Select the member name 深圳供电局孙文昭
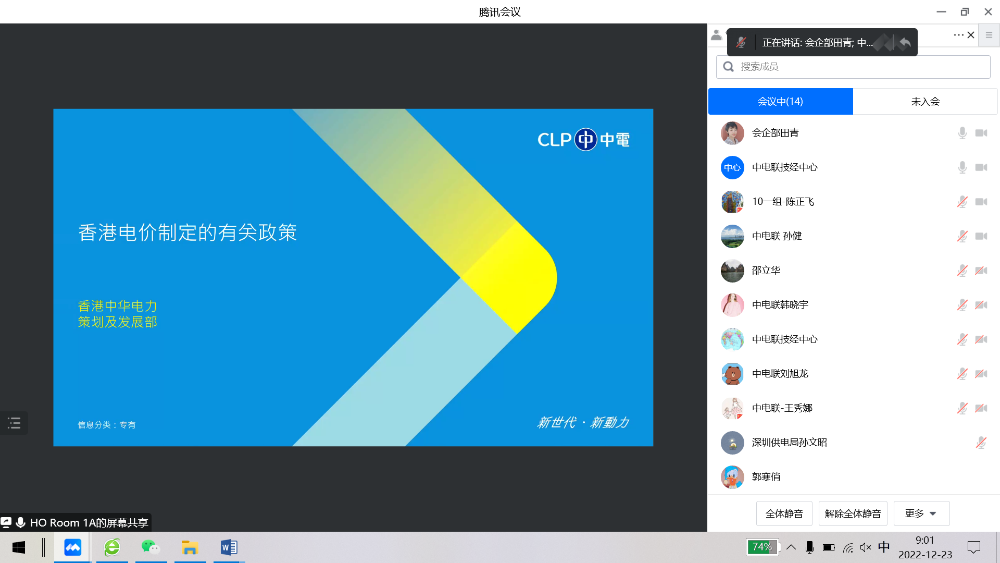Screen dimensions: 1000x563 [x=790, y=442]
